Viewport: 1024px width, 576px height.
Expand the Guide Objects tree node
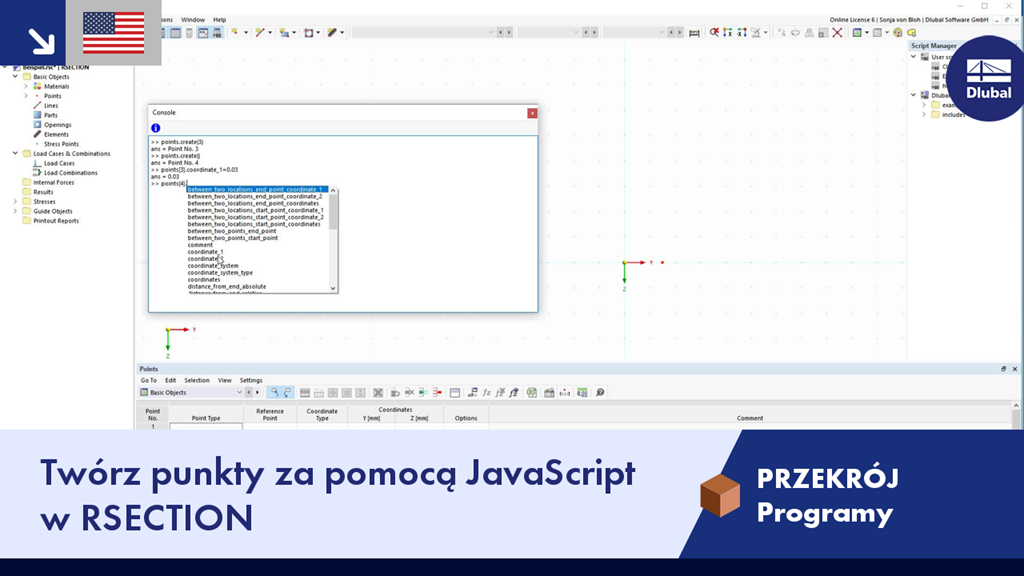pos(15,211)
